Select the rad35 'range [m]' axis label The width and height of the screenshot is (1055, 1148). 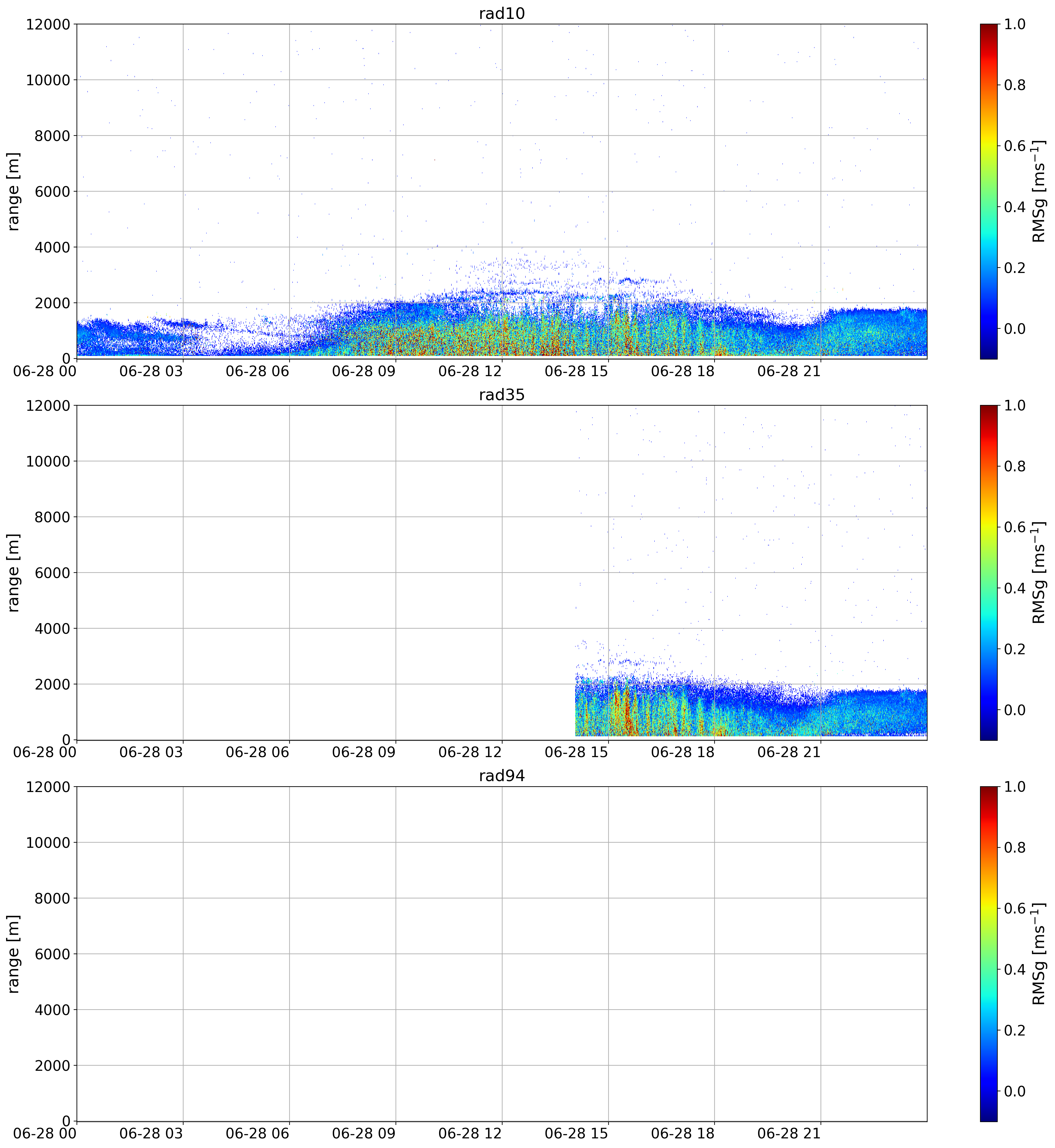tap(13, 572)
